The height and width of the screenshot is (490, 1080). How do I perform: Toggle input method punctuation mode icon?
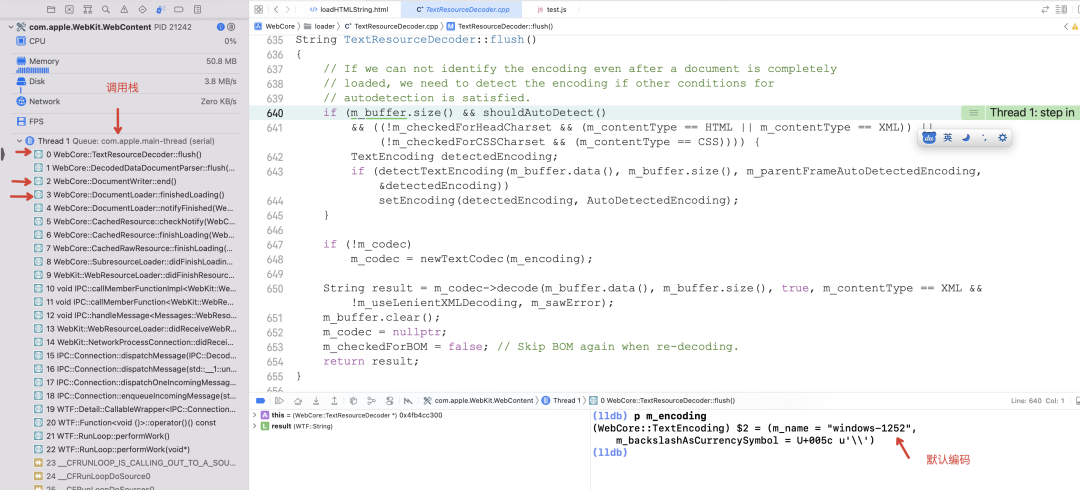tap(984, 138)
